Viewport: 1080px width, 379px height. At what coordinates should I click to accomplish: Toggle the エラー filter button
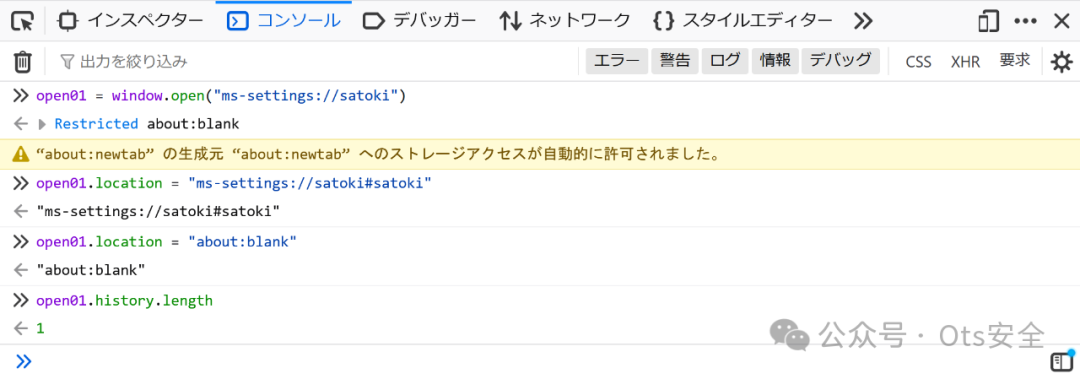[616, 61]
